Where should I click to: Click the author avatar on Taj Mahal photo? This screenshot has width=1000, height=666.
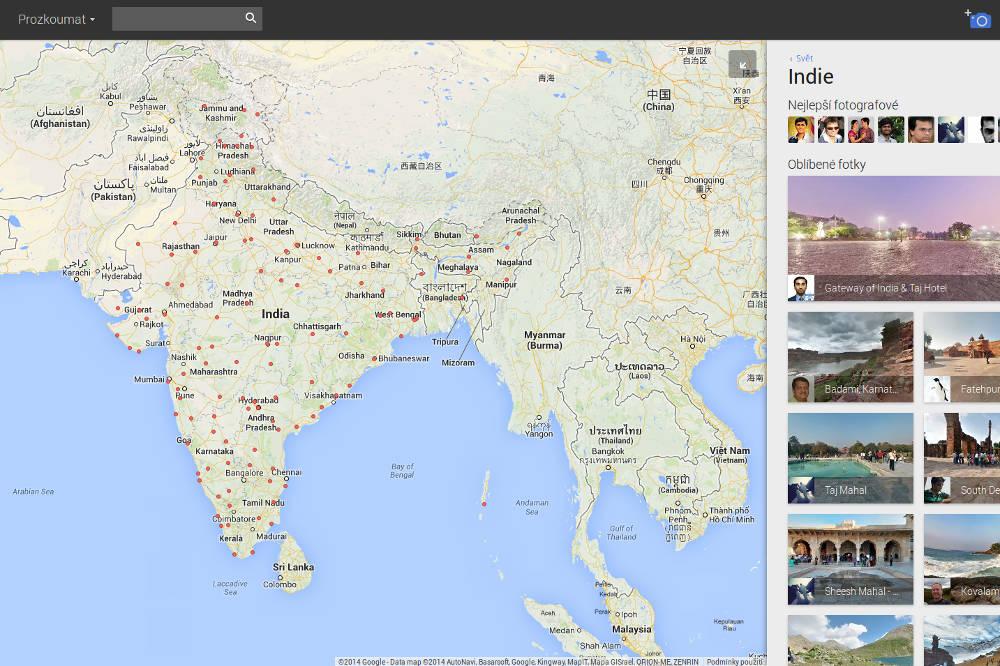800,490
